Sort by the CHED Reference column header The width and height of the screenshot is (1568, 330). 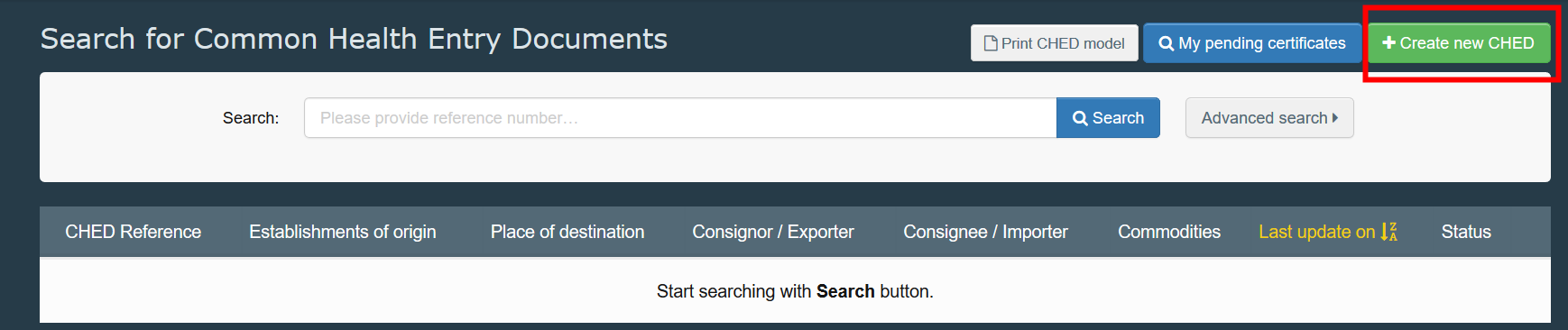pyautogui.click(x=134, y=232)
